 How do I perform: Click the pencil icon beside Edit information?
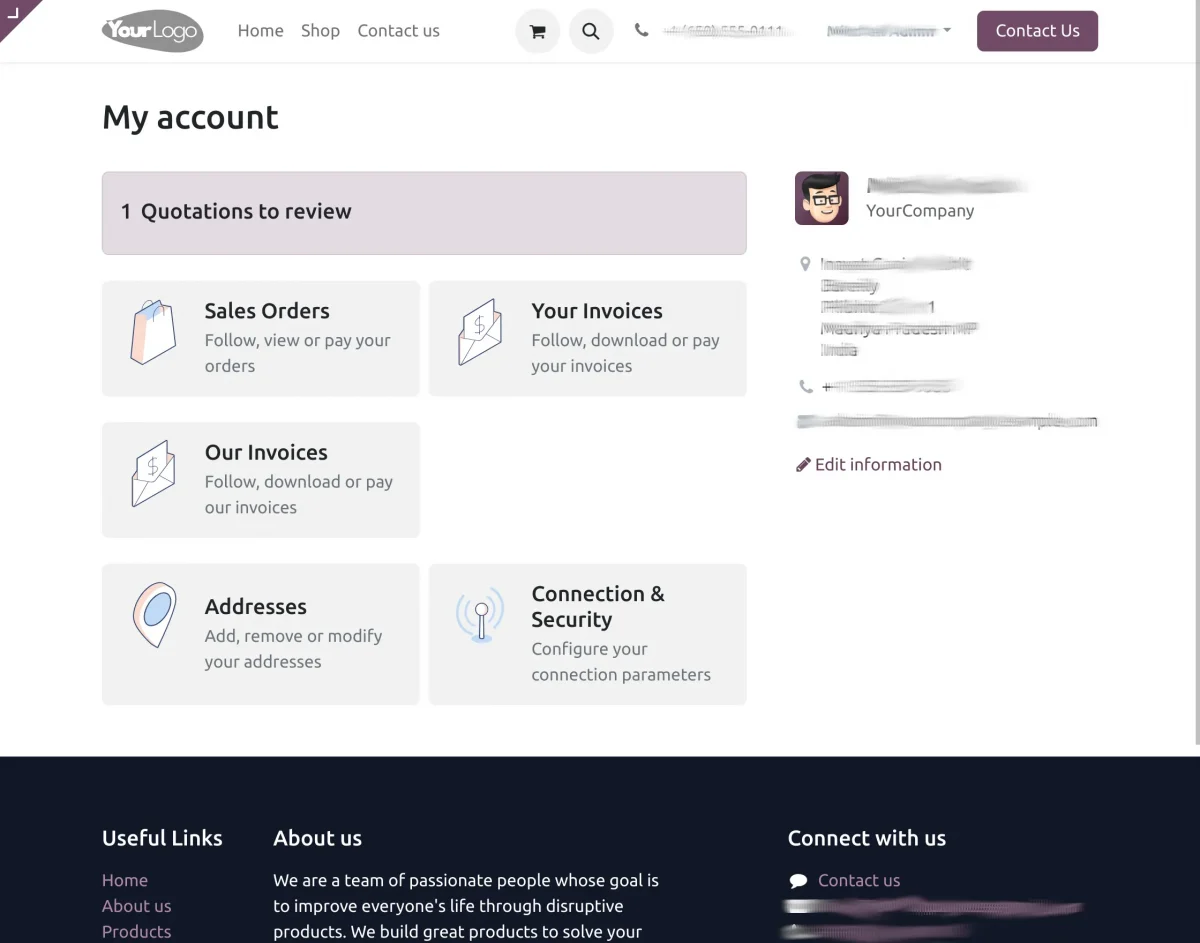pyautogui.click(x=803, y=464)
